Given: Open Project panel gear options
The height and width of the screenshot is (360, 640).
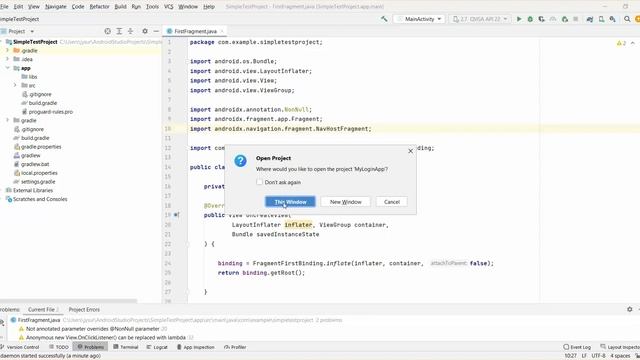Looking at the screenshot, I should coord(145,31).
